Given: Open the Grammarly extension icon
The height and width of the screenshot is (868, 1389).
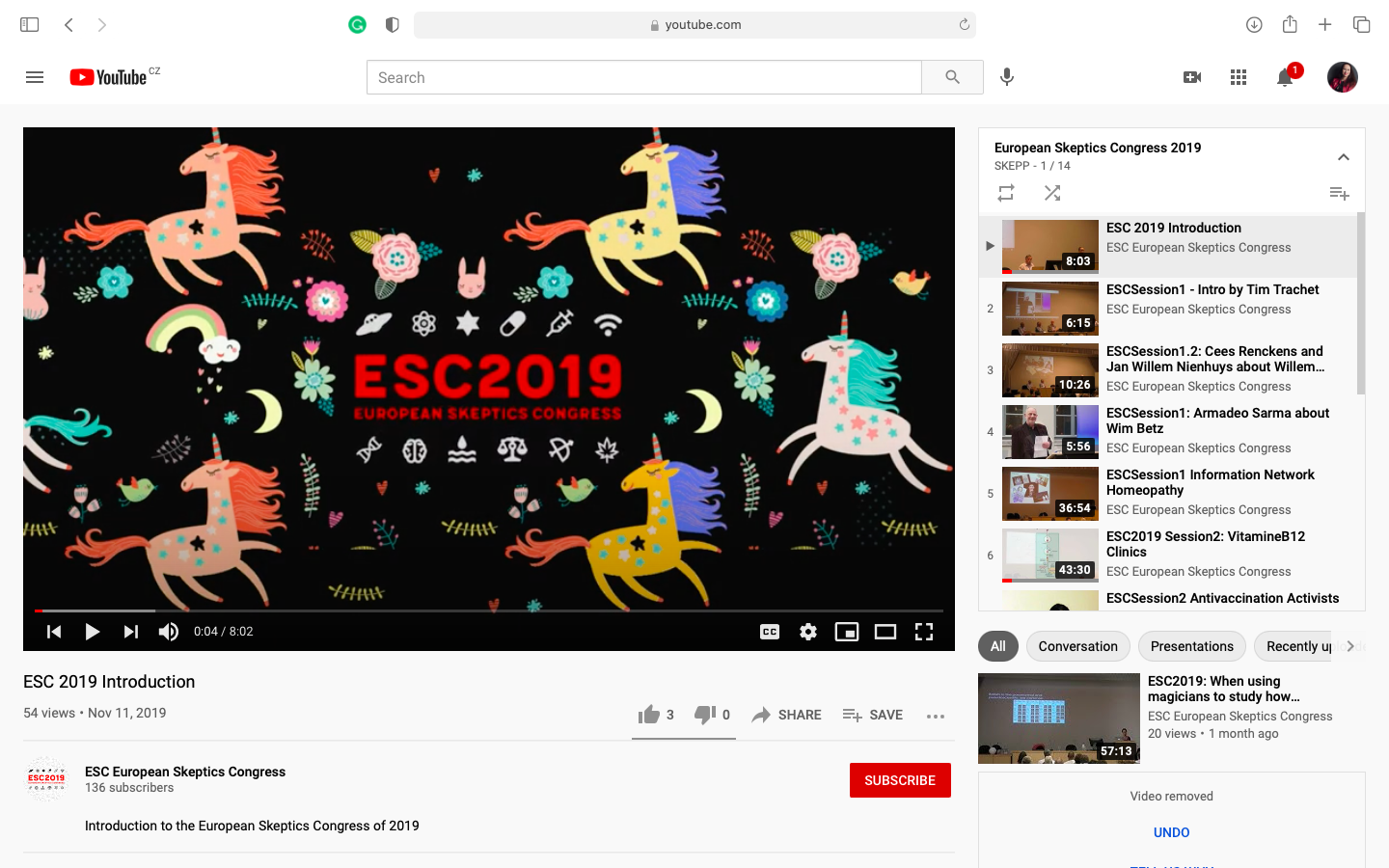Looking at the screenshot, I should pos(358,25).
